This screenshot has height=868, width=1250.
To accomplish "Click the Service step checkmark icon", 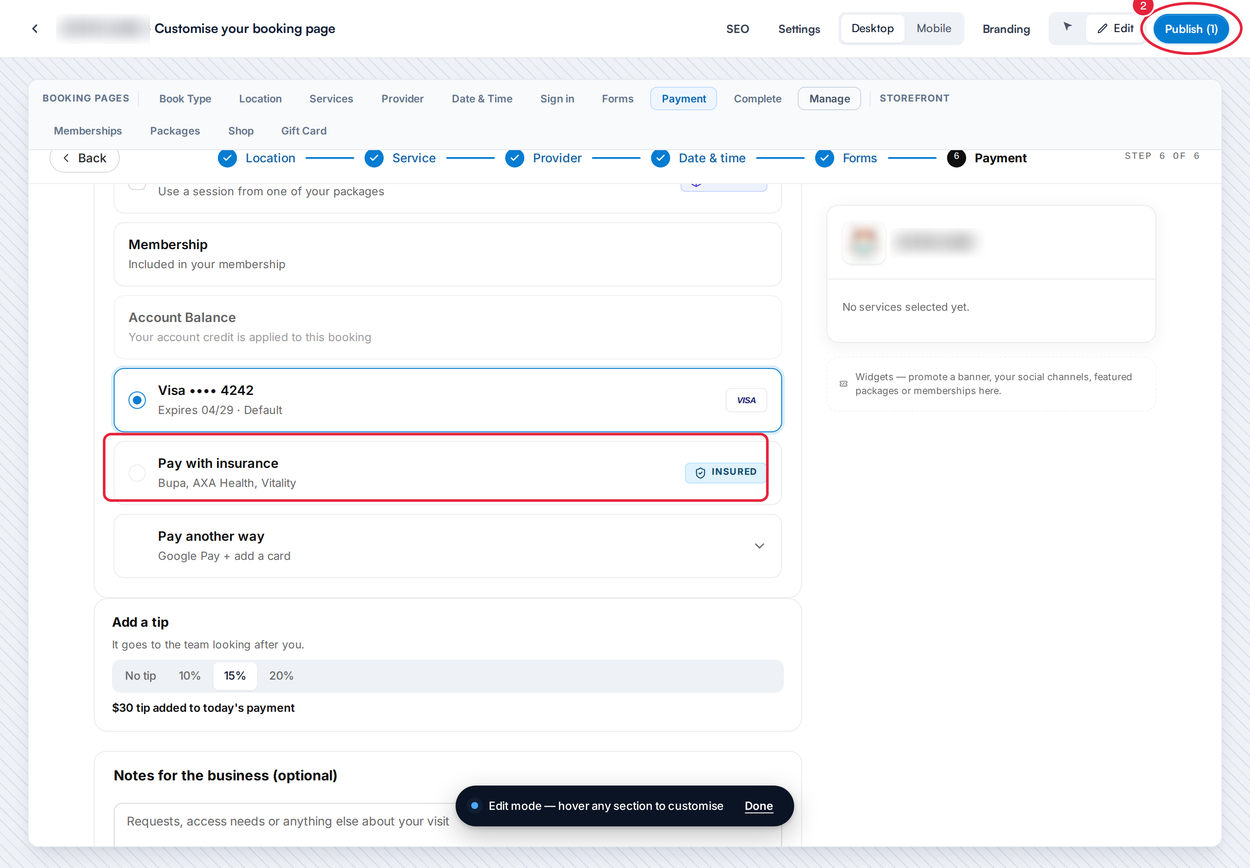I will (x=374, y=158).
